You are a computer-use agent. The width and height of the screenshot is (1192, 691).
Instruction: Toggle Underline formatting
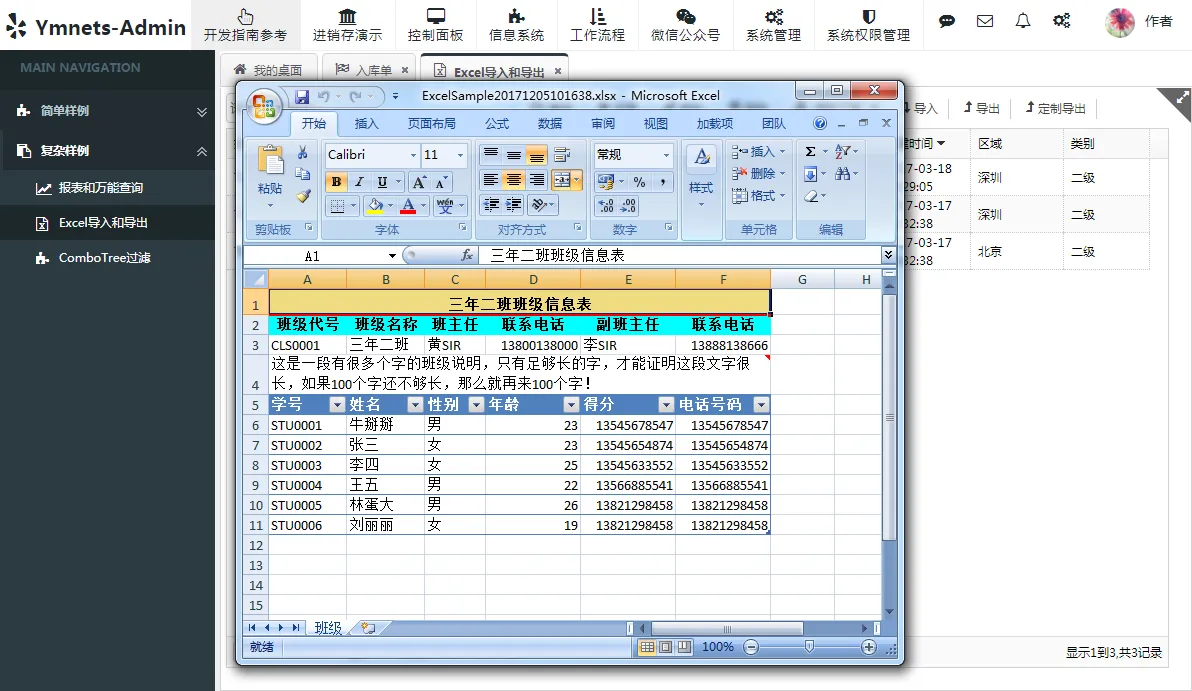[382, 182]
